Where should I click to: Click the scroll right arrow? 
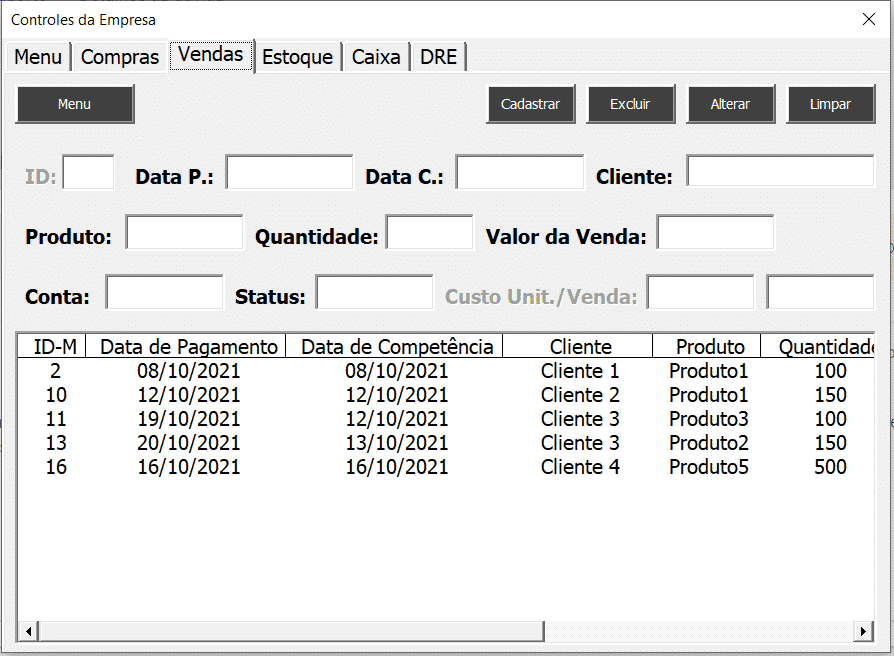click(863, 631)
